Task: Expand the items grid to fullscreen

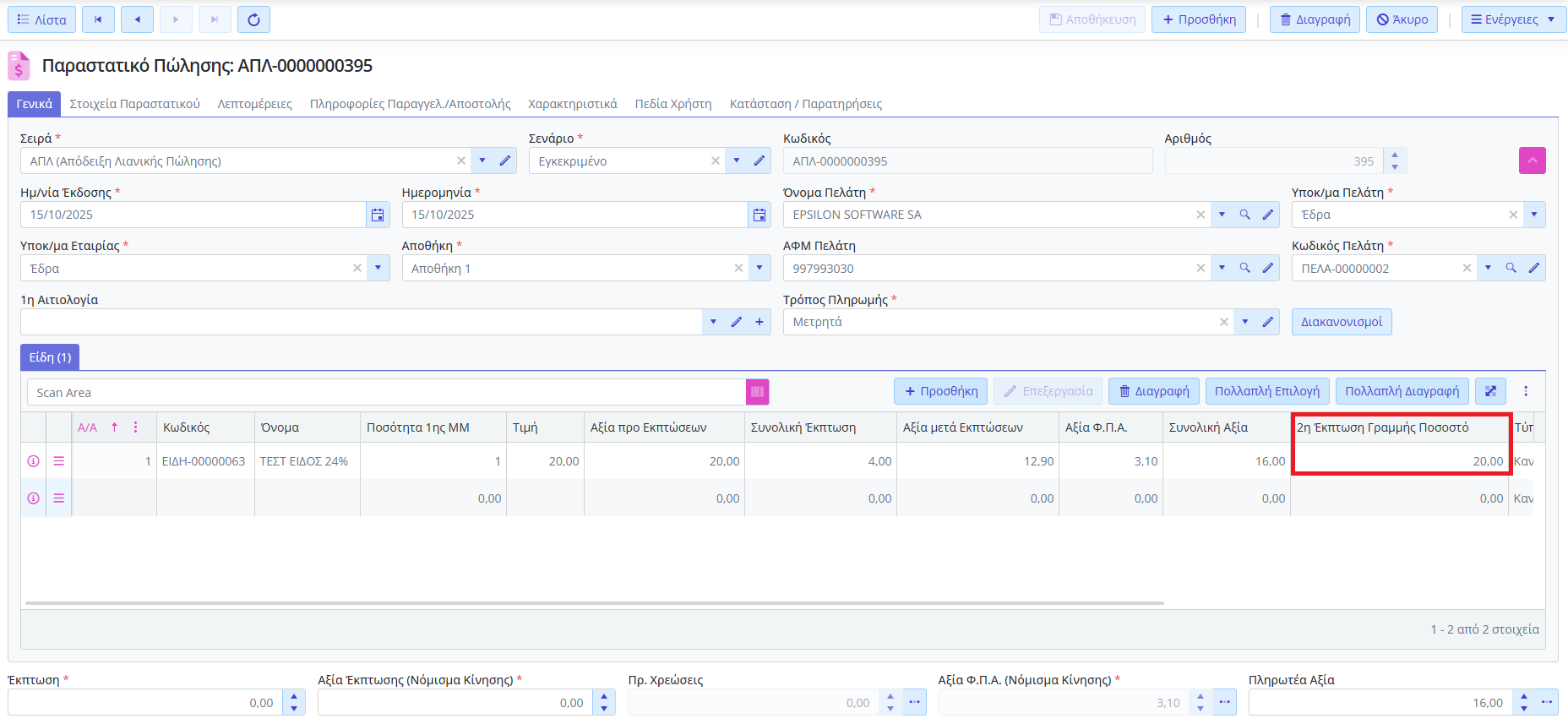Action: click(x=1490, y=391)
